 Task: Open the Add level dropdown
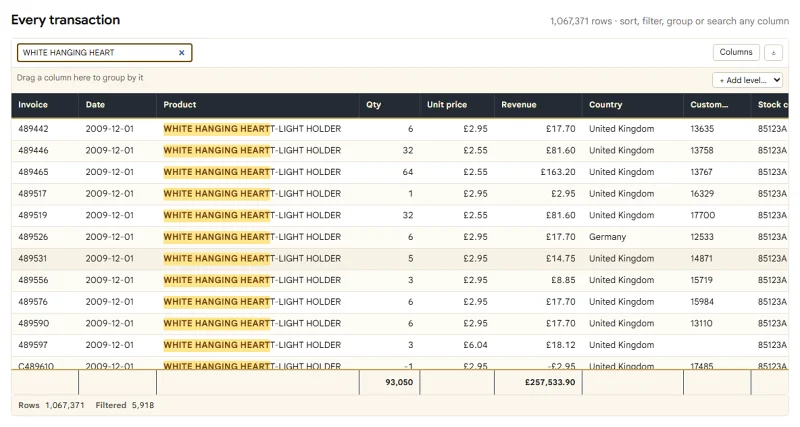click(747, 80)
